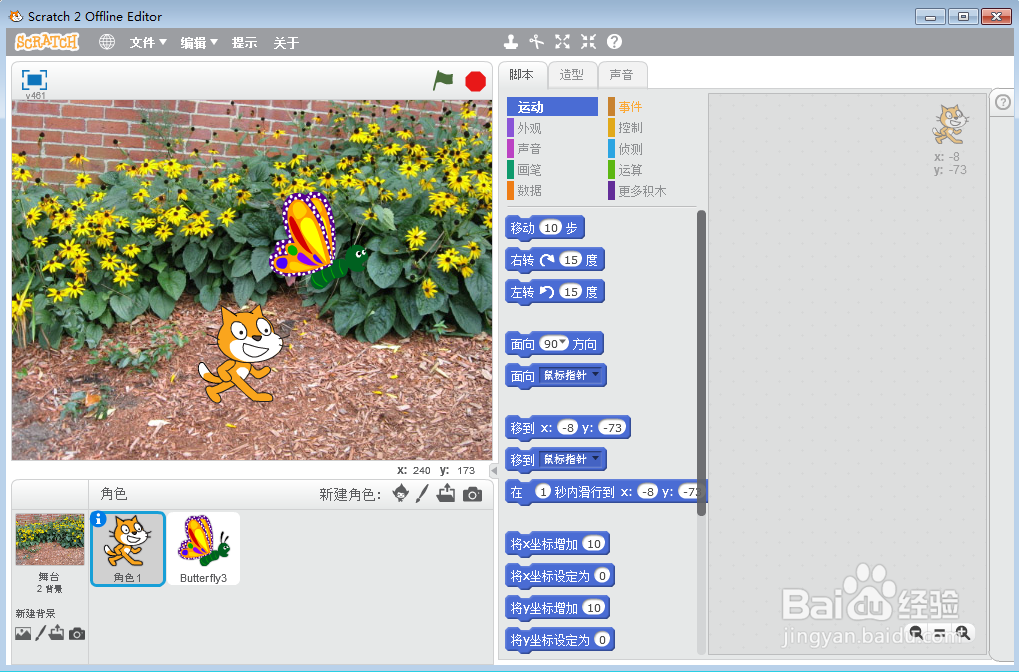Choose new backdrop from library
This screenshot has height=672, width=1019.
tap(23, 634)
